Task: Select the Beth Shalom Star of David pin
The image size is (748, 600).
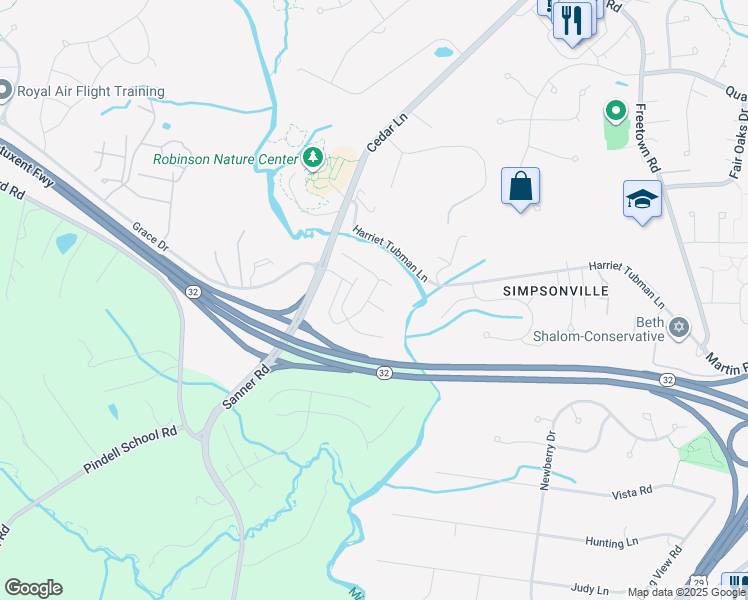Action: [x=678, y=329]
